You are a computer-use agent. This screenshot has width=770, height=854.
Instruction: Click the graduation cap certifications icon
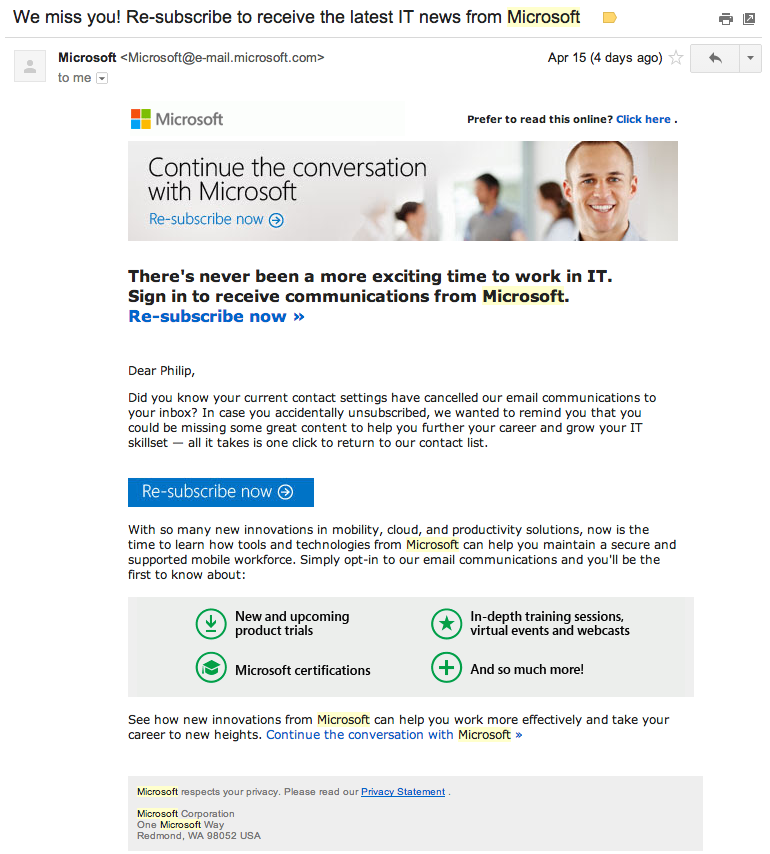tap(211, 668)
